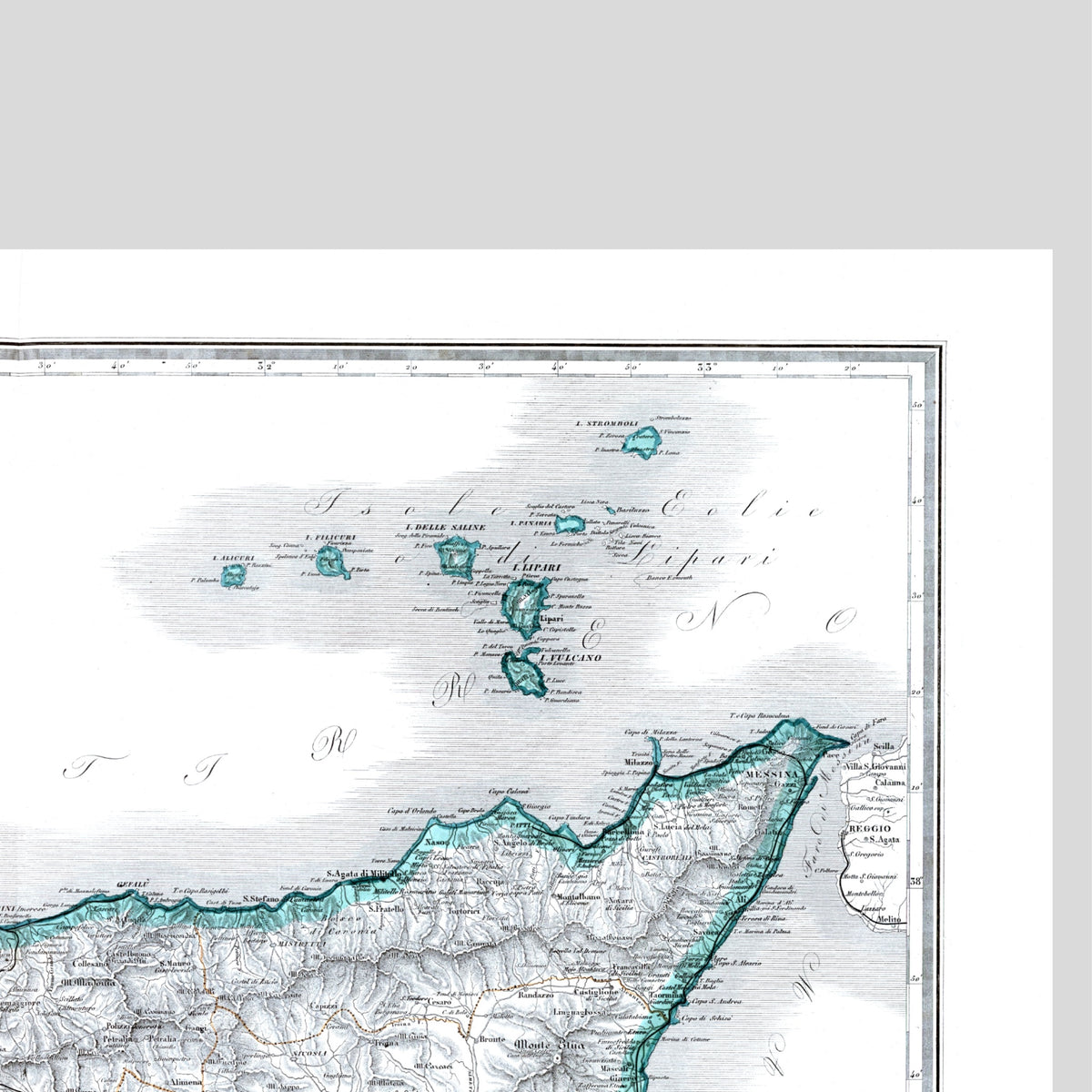
Task: Select the I. VULCANO island label
Action: pos(571,660)
